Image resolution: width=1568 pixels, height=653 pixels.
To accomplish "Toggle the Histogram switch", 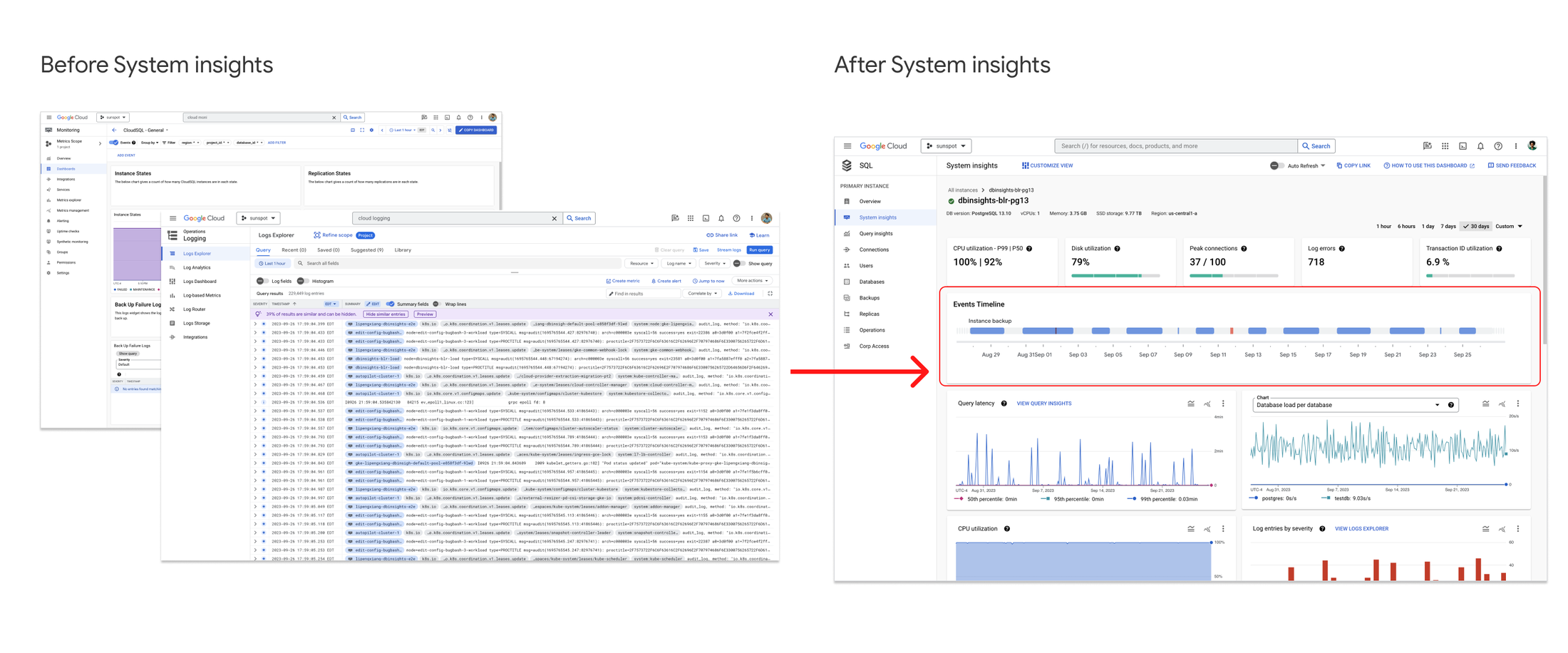I will [x=302, y=282].
